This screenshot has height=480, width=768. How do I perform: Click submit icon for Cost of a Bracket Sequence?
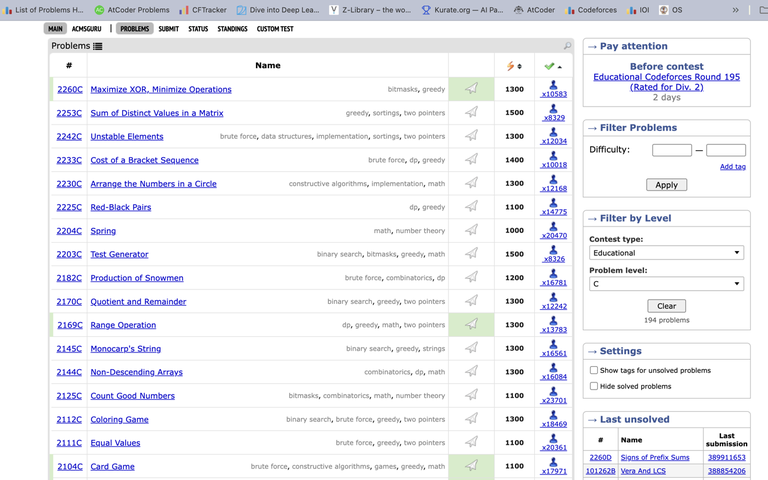(471, 159)
